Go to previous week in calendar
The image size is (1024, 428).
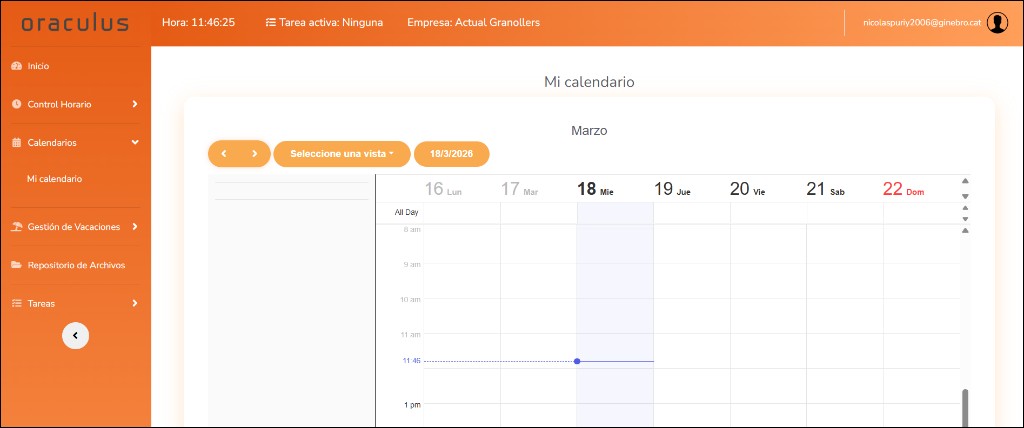click(x=224, y=154)
